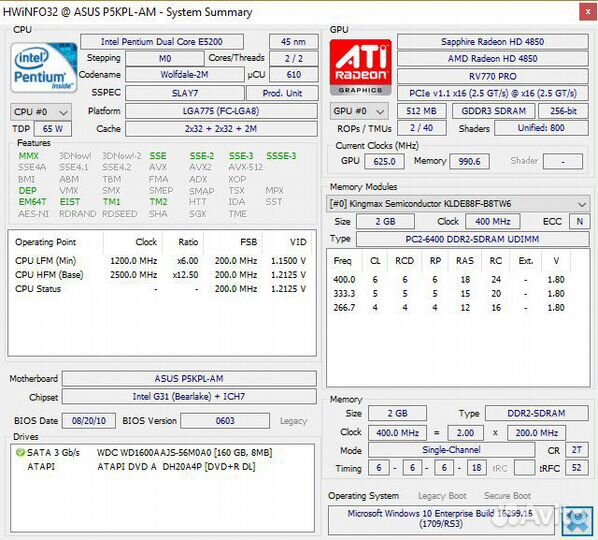Select the 333.3 memory timing row

pyautogui.click(x=449, y=294)
